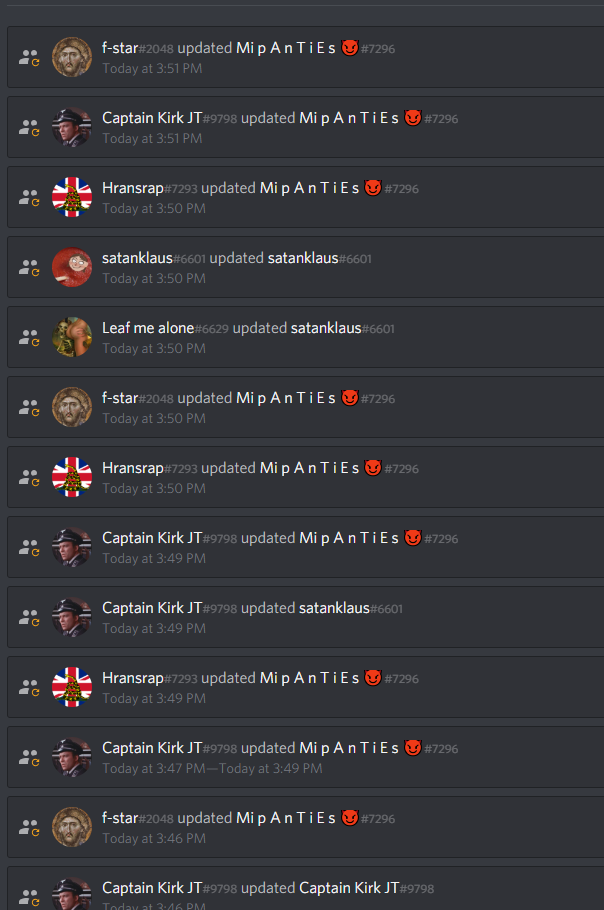Click the member-update icon on the Kirk 3:47 PM row
The image size is (604, 910).
[28, 757]
